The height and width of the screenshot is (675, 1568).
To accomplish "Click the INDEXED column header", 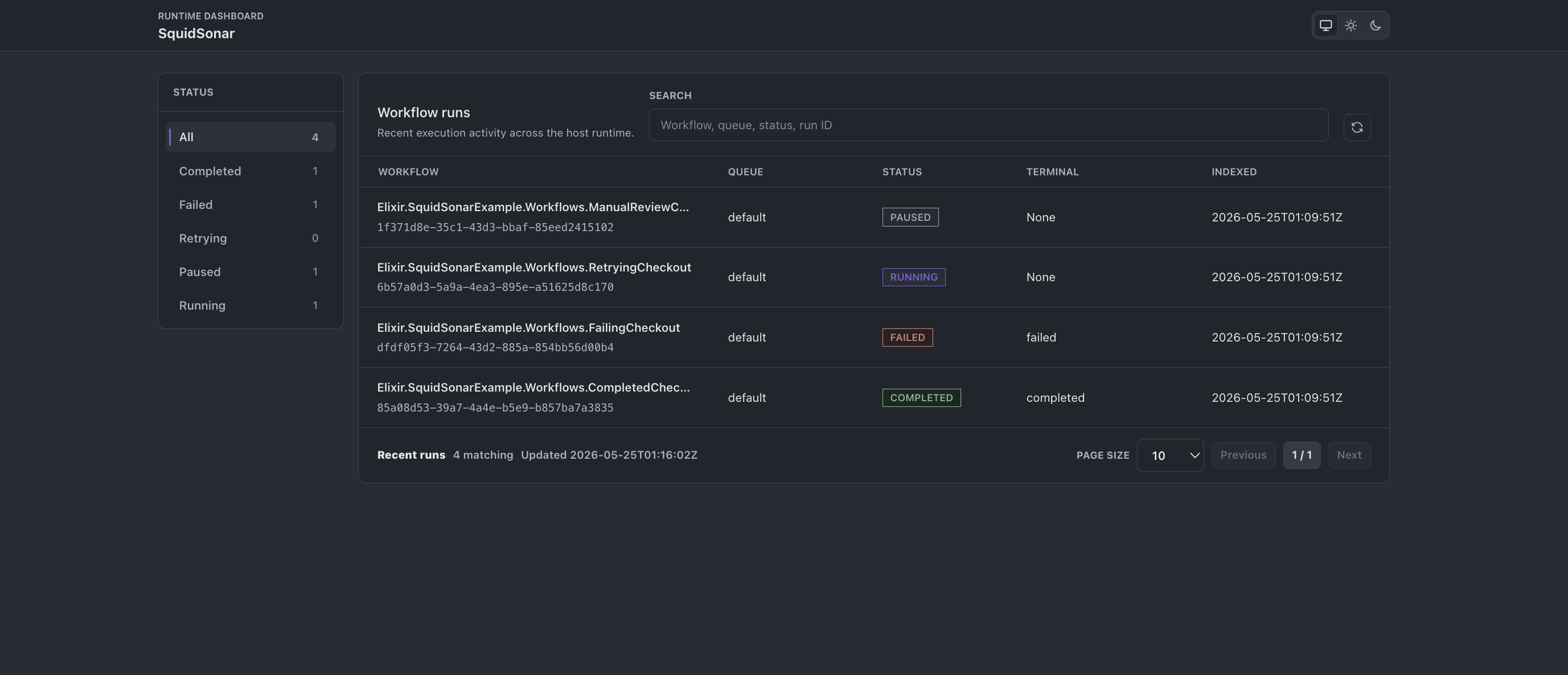I will click(1234, 172).
